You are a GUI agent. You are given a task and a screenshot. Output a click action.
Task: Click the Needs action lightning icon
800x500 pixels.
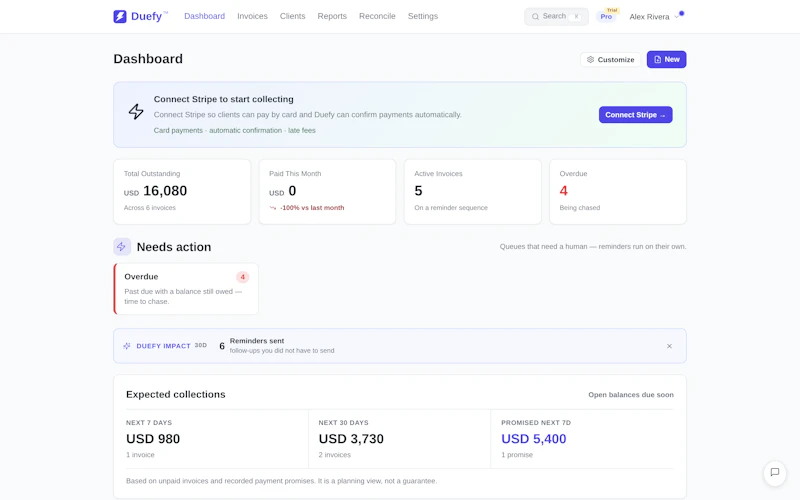pyautogui.click(x=121, y=246)
